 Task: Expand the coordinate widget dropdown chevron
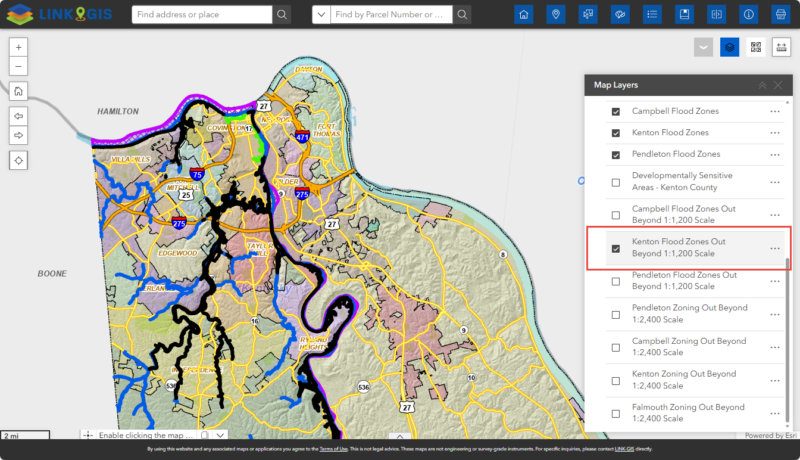point(220,435)
